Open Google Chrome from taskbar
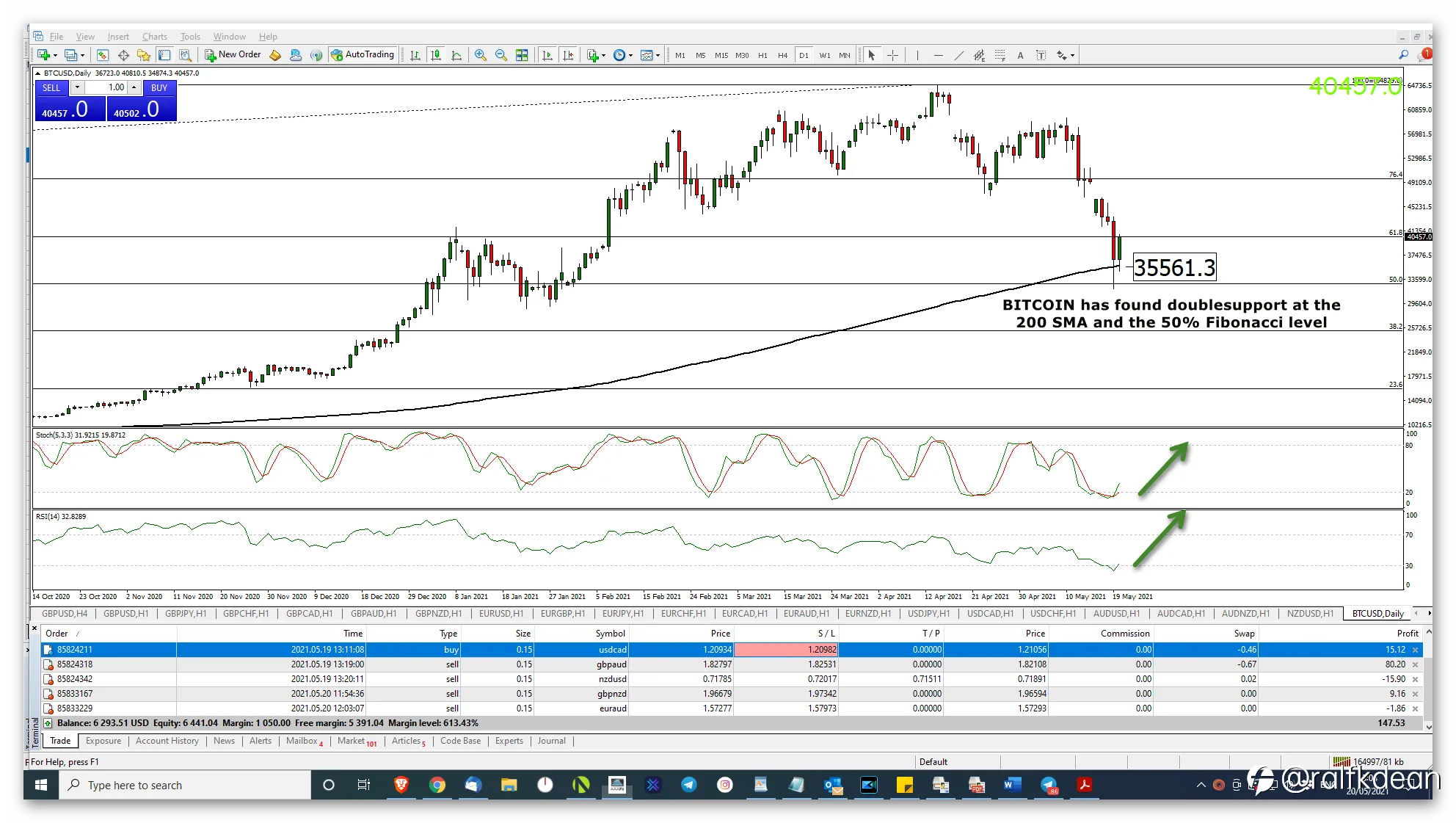The width and height of the screenshot is (1456, 823). (437, 786)
